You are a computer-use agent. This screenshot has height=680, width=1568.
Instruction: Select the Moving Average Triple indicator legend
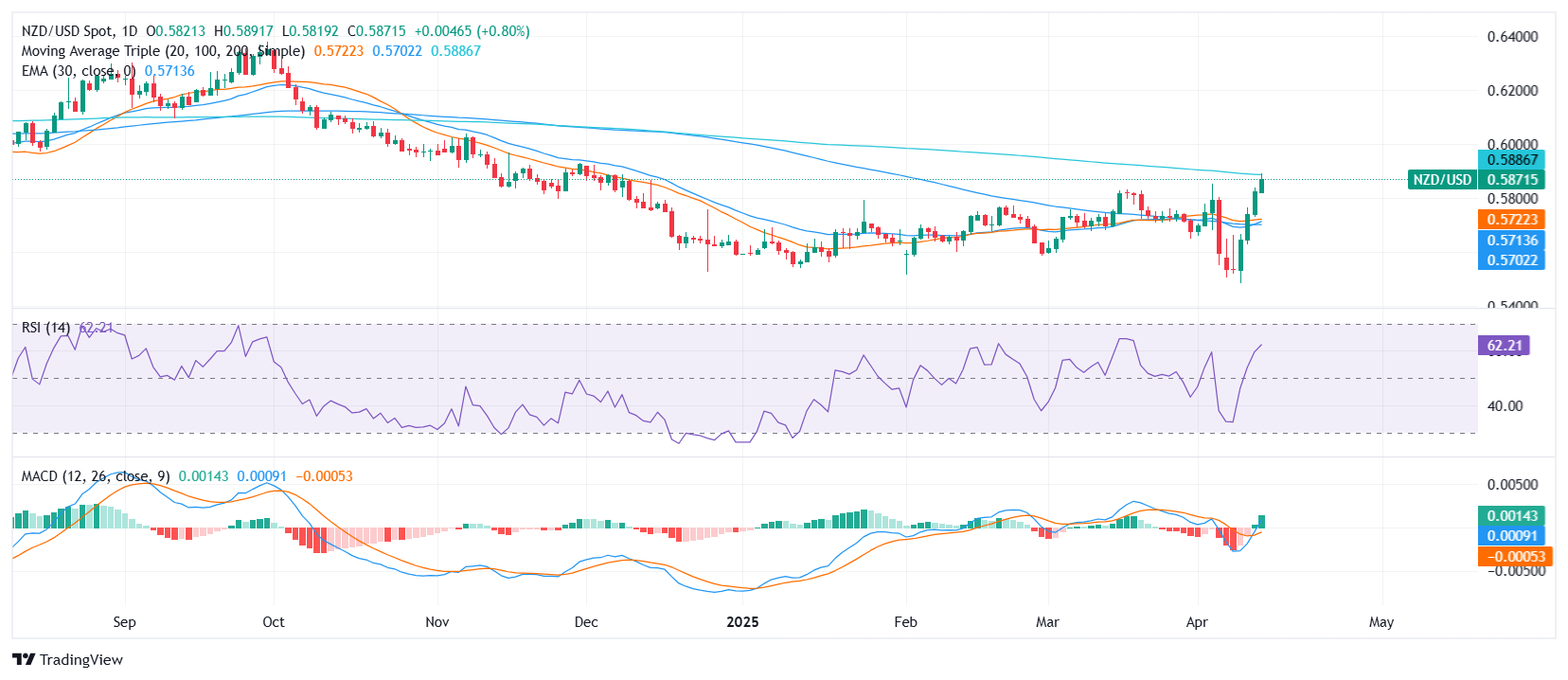tap(163, 51)
